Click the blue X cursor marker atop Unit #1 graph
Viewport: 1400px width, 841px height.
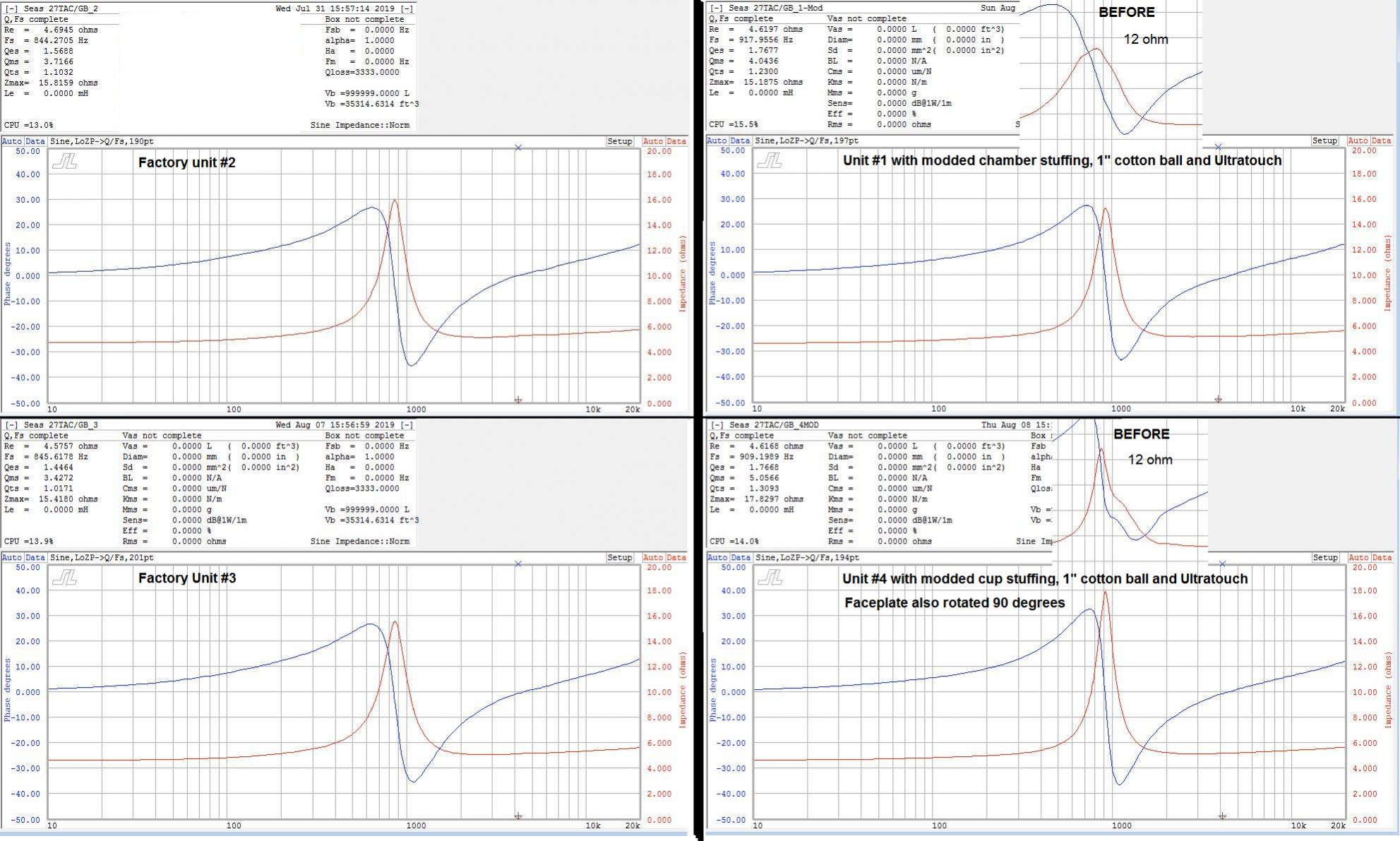click(x=1218, y=147)
